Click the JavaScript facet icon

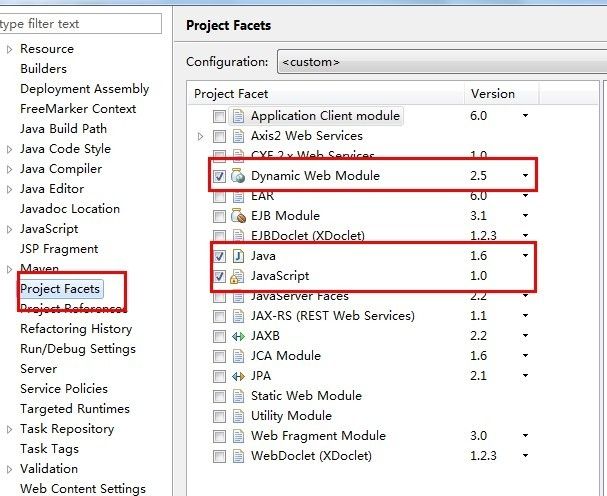click(238, 276)
